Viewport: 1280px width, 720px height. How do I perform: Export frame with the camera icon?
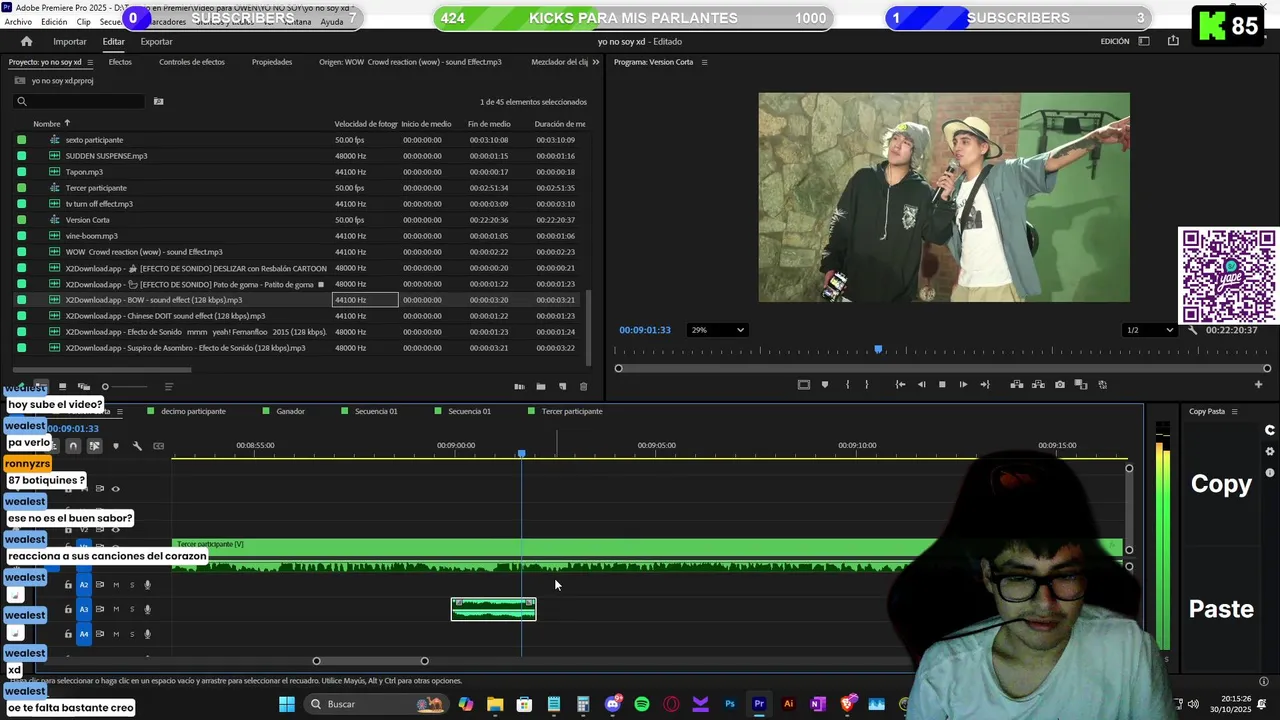tap(1060, 385)
